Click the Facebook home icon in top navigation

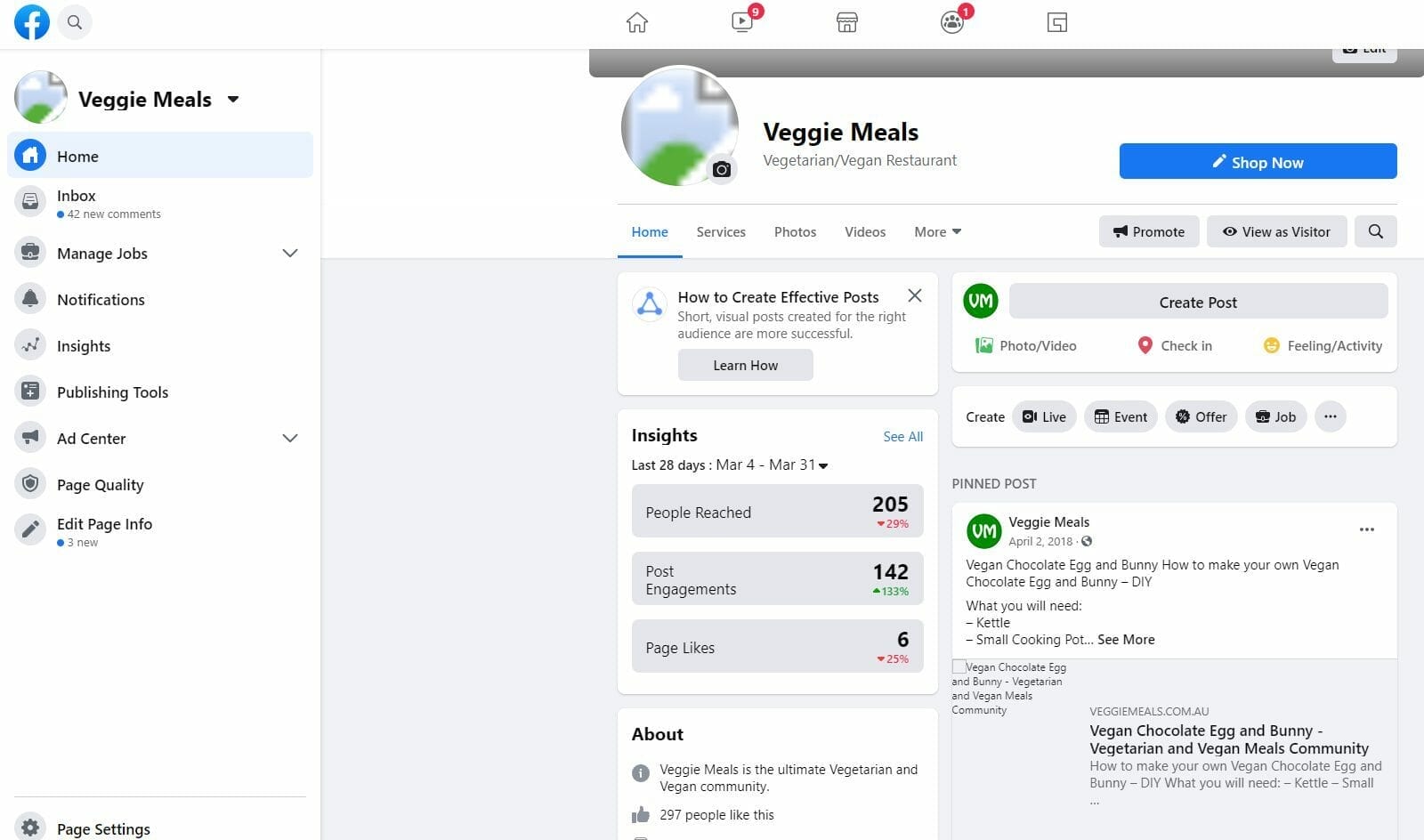(636, 21)
